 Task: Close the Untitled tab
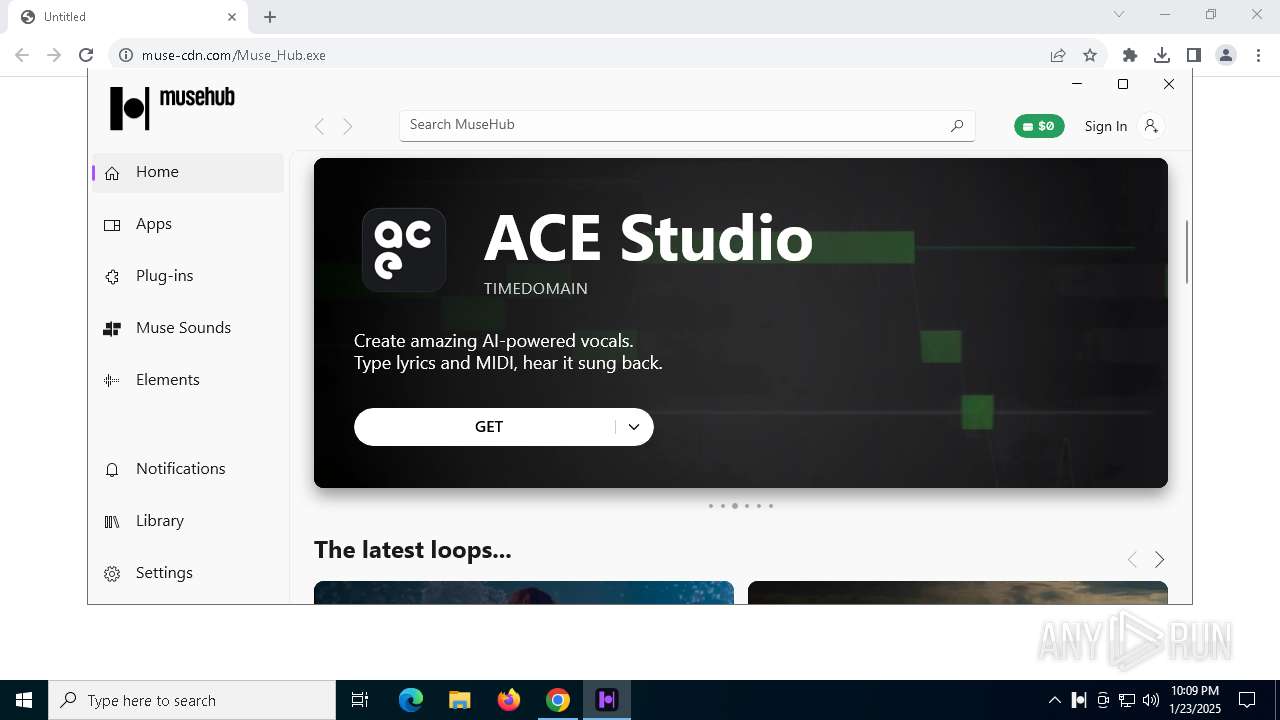[x=232, y=17]
